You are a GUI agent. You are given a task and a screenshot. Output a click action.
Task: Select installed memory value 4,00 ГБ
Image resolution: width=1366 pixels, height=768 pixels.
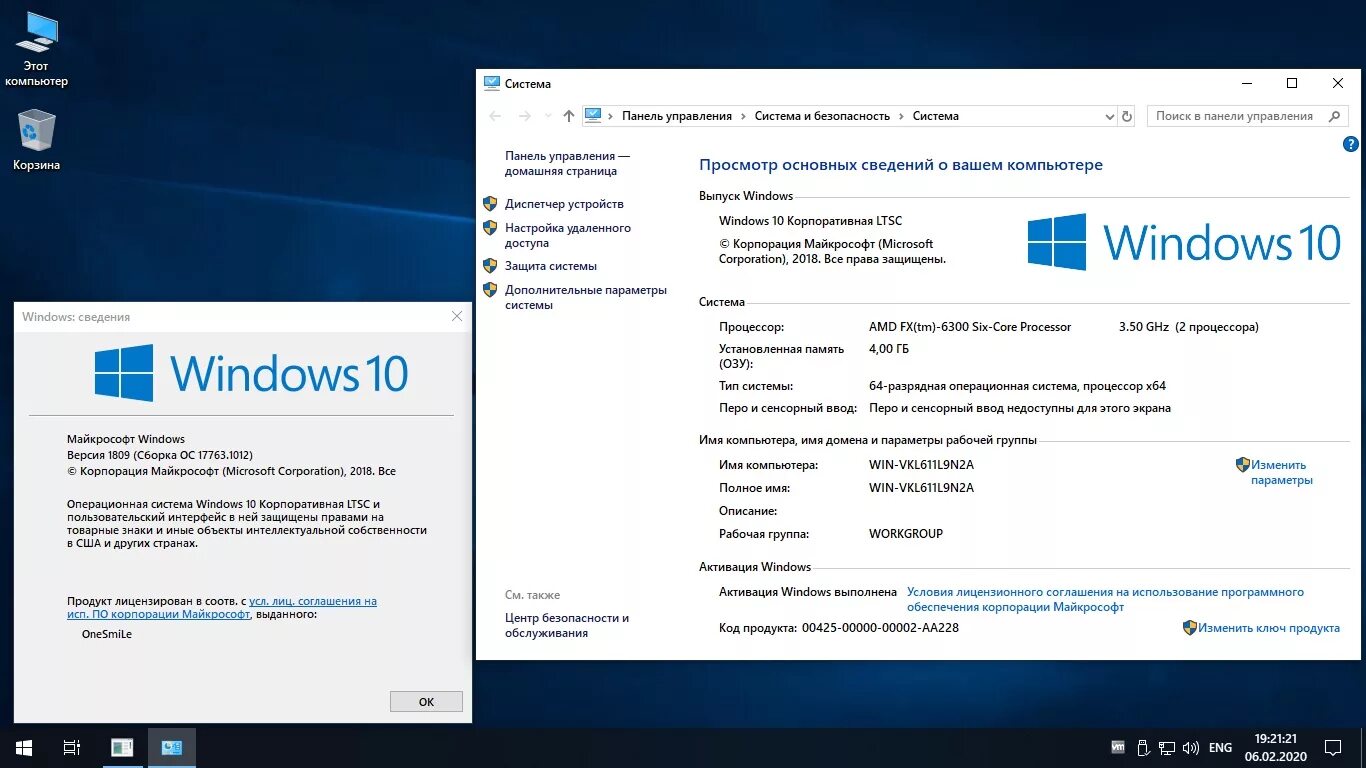tap(889, 349)
